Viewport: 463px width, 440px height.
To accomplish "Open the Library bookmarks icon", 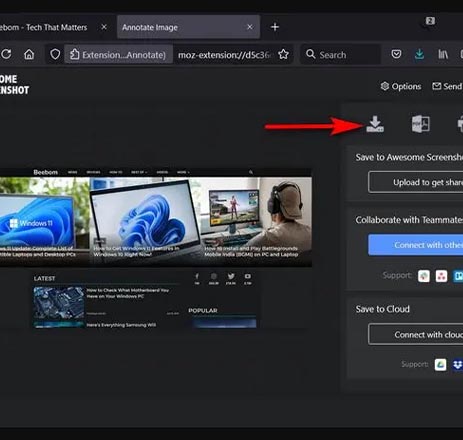I will [x=443, y=54].
